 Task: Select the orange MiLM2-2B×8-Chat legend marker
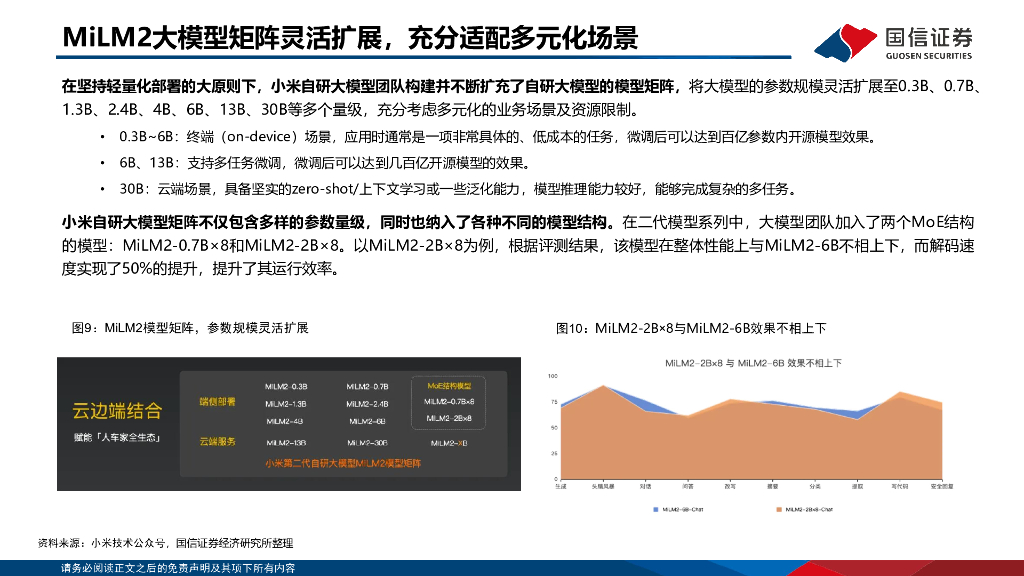click(x=780, y=510)
